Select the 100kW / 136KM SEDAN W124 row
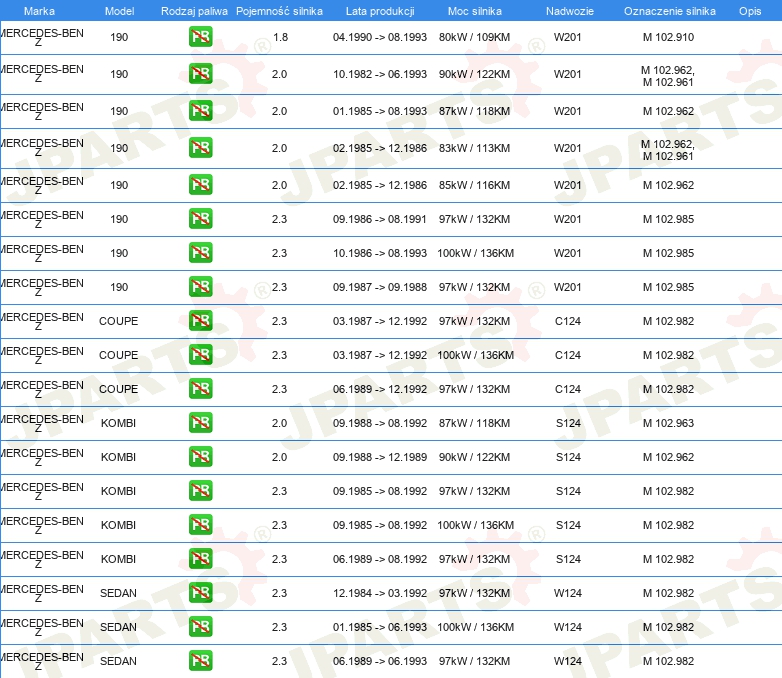The image size is (782, 678). pyautogui.click(x=391, y=627)
